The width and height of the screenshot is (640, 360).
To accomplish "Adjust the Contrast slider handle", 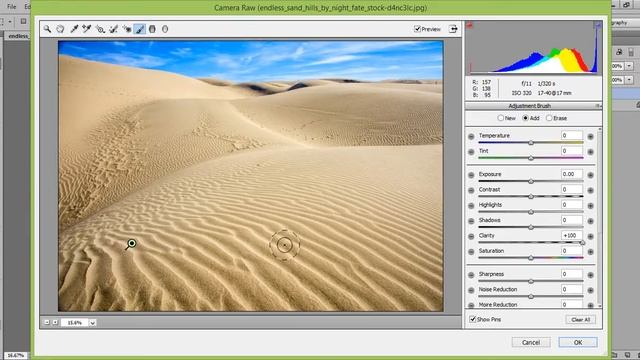I will pos(531,197).
